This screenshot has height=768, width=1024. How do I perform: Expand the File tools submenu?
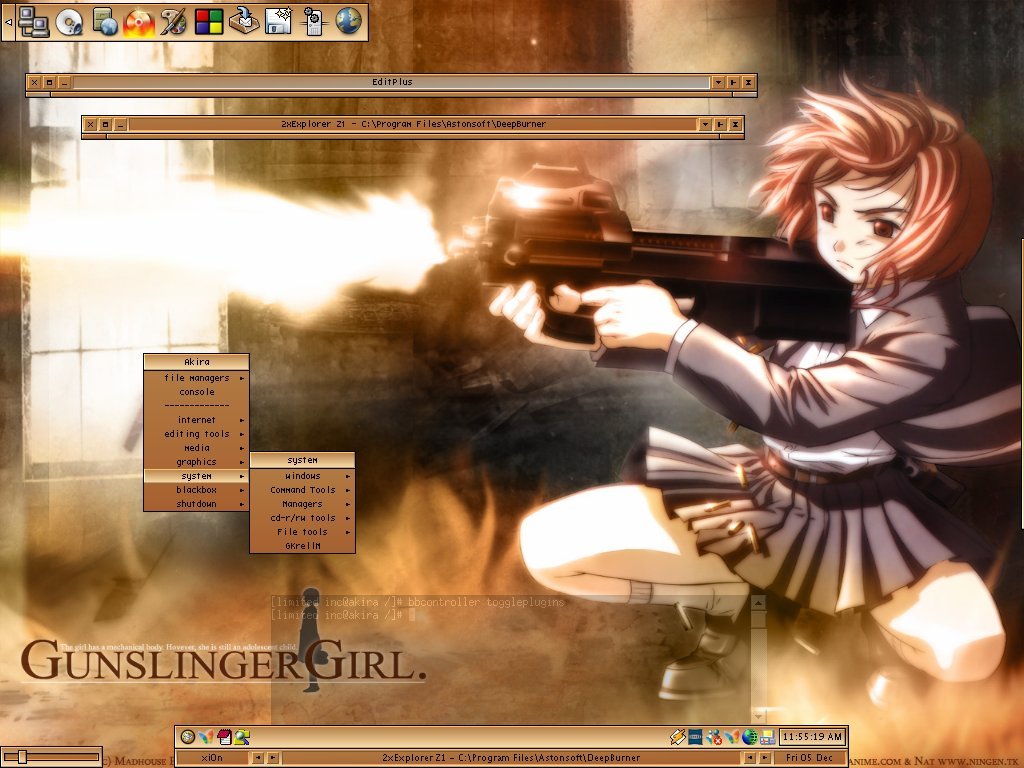(303, 532)
